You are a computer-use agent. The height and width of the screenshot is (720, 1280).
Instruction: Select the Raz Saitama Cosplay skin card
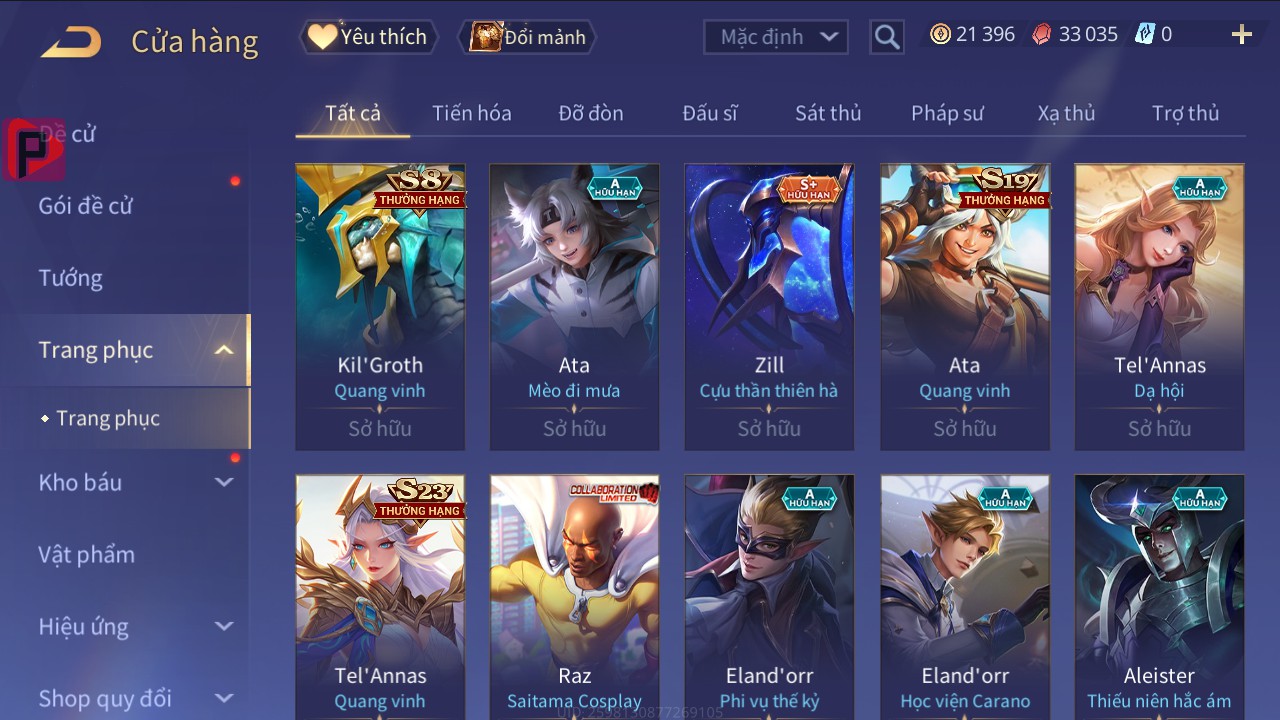[575, 597]
